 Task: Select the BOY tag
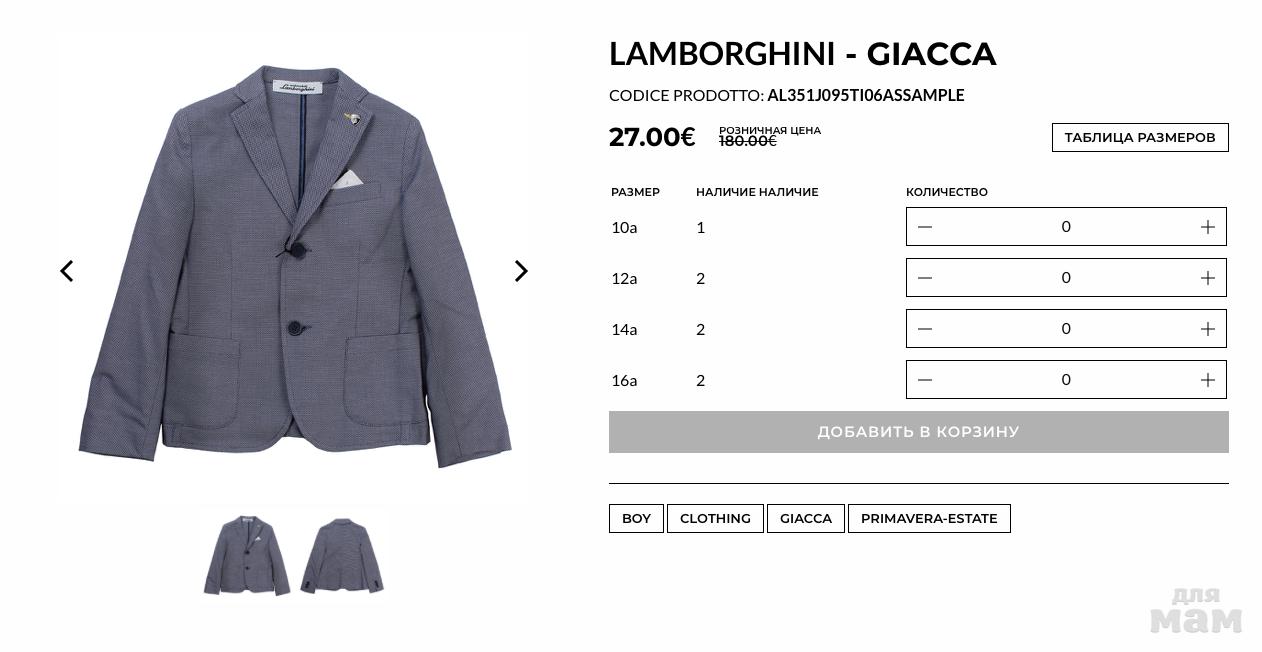pos(636,518)
